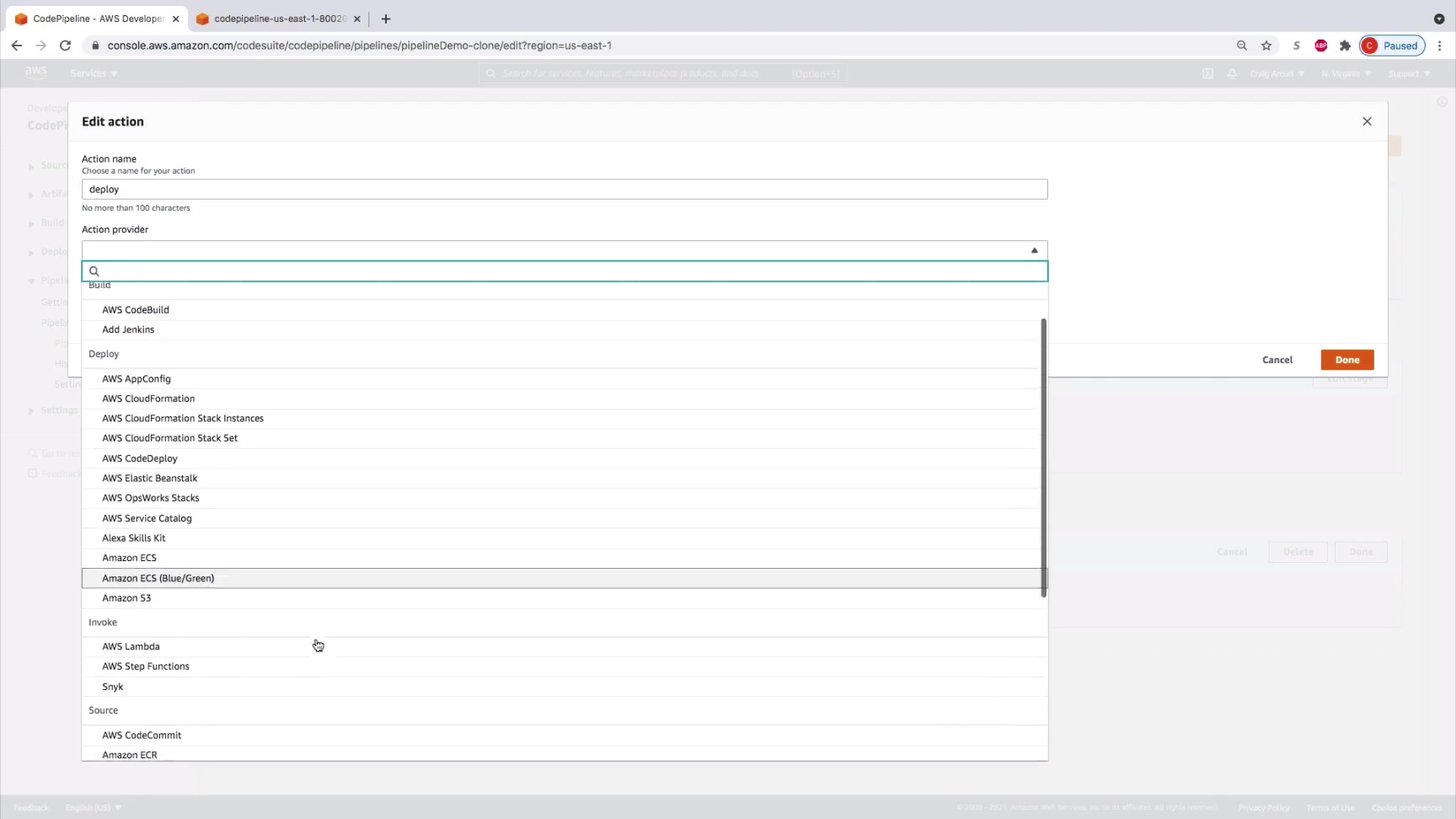Click the AWS console search box
Screen dimensions: 1456x819
pyautogui.click(x=663, y=73)
